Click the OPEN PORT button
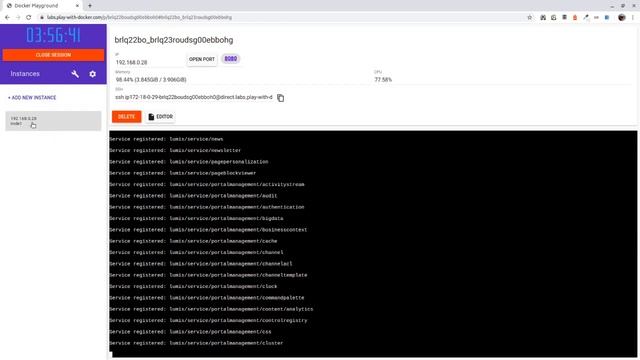Viewport: 640px width, 360px height. pos(202,59)
